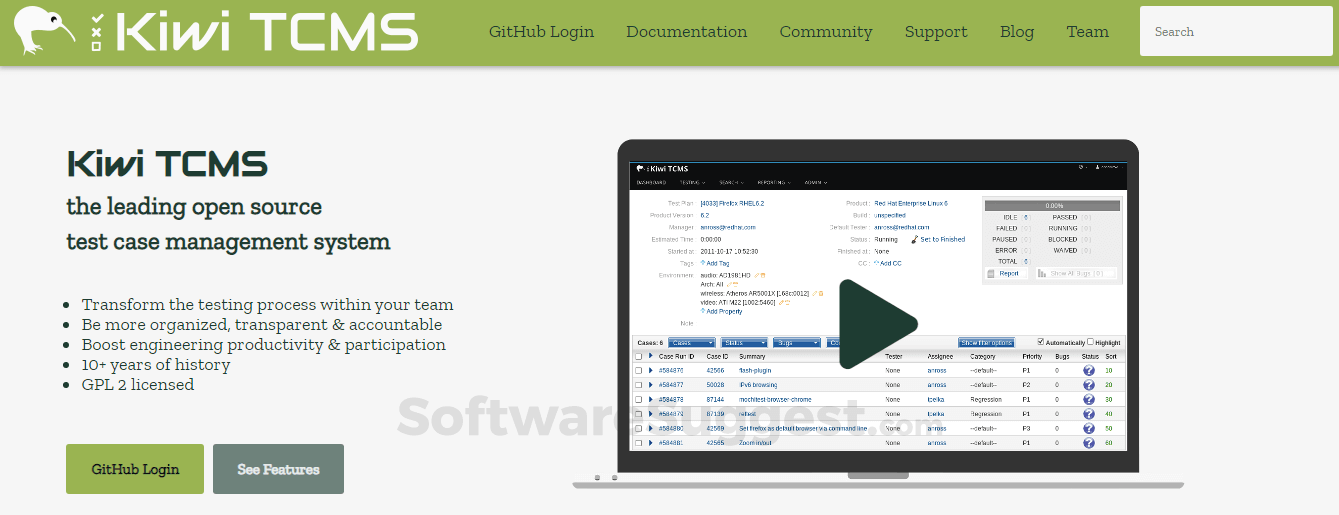Viewport: 1339px width, 515px height.
Task: Open GitHub Login in the navigation bar
Action: point(541,32)
